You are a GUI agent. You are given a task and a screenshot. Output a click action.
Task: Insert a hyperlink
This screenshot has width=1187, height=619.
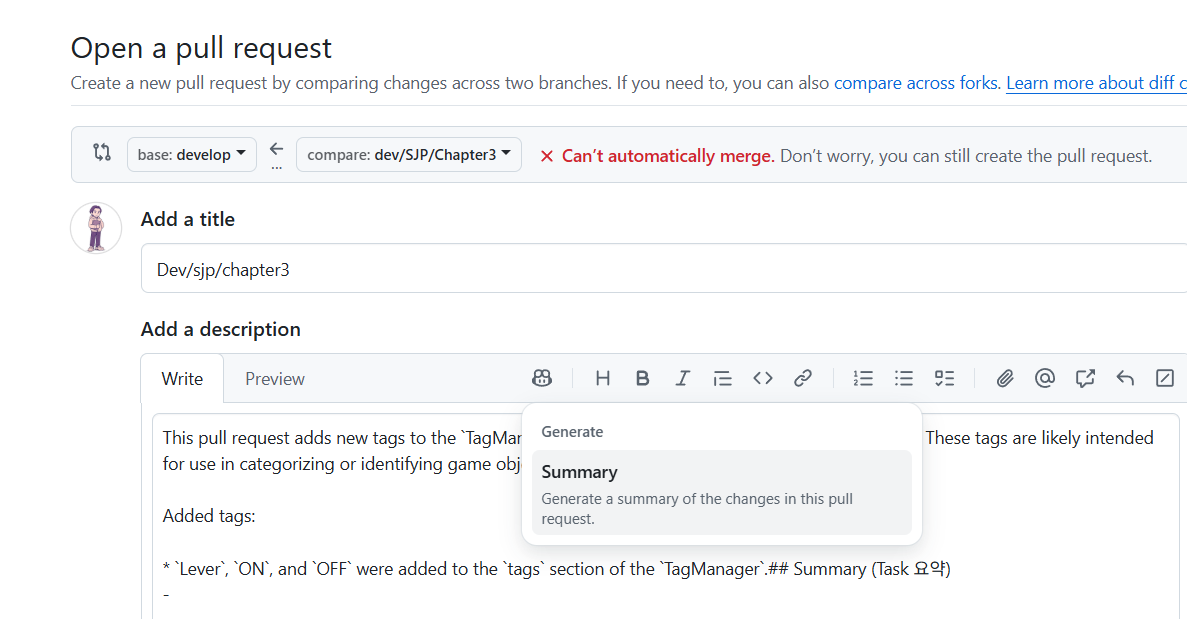pos(802,378)
